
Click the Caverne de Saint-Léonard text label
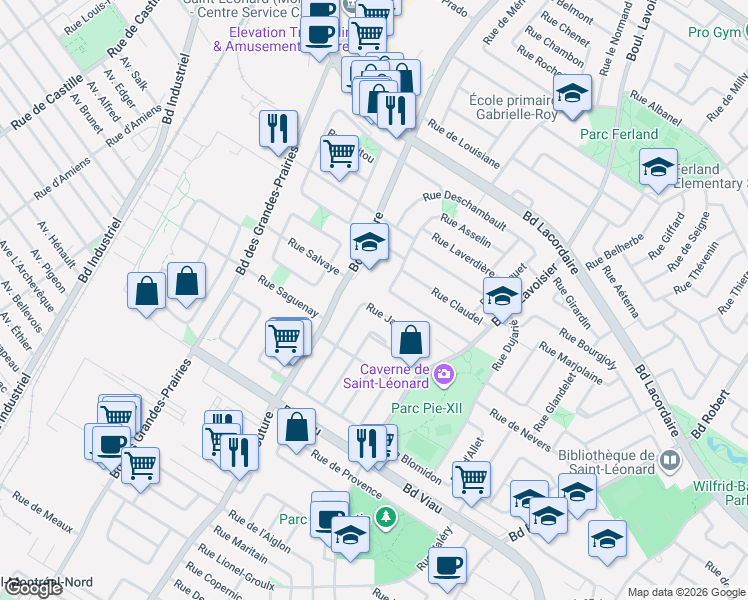click(387, 376)
